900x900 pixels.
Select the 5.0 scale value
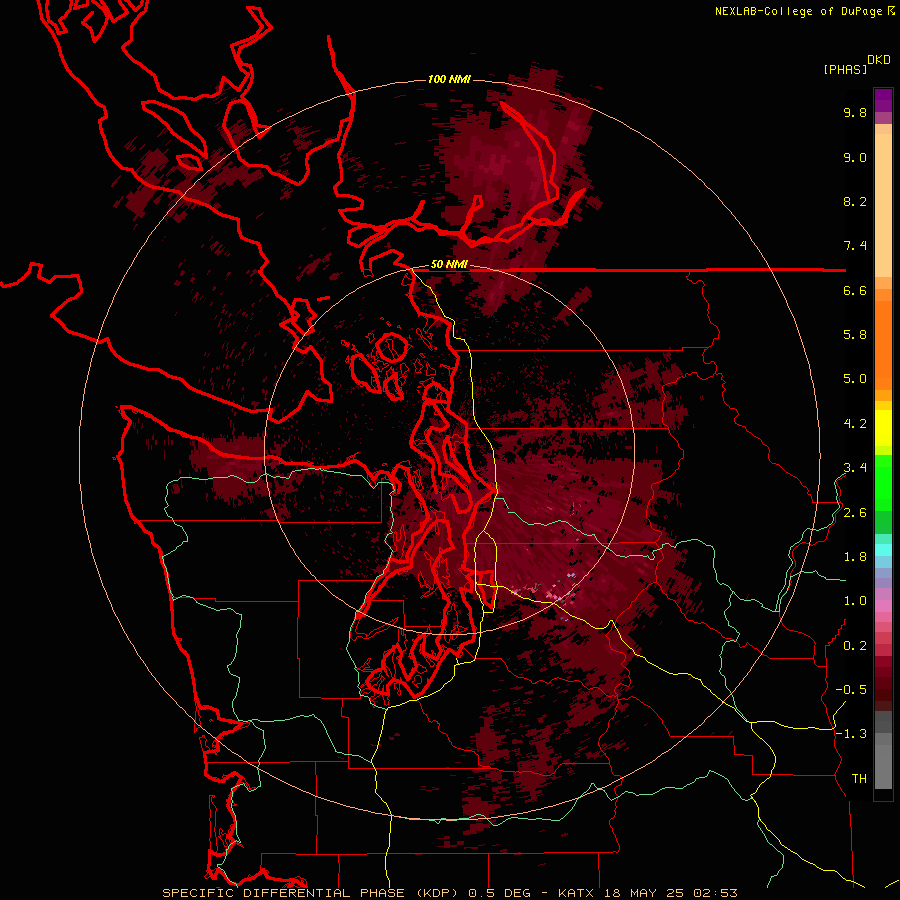point(855,379)
